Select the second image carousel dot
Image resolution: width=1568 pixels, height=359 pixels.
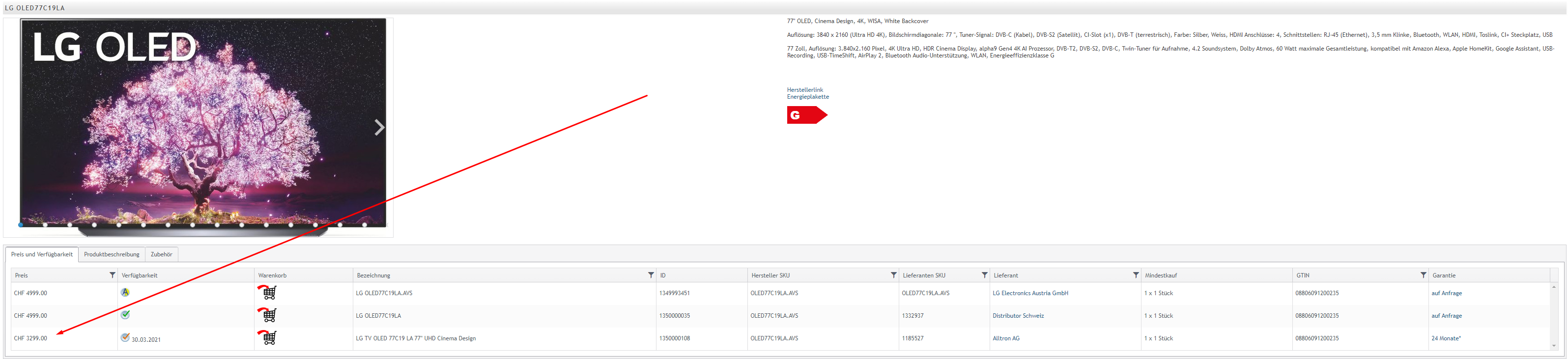[x=45, y=224]
